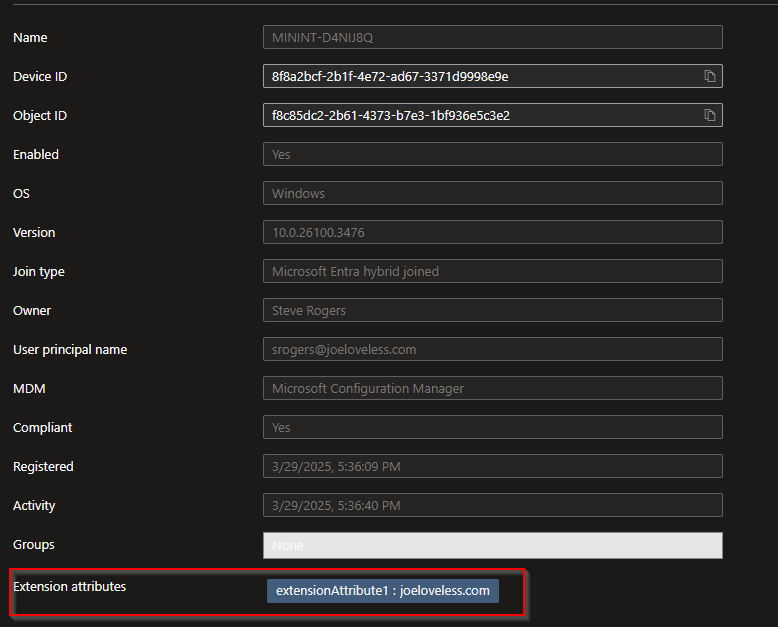Click the Groups label text
The image size is (778, 627).
34,544
